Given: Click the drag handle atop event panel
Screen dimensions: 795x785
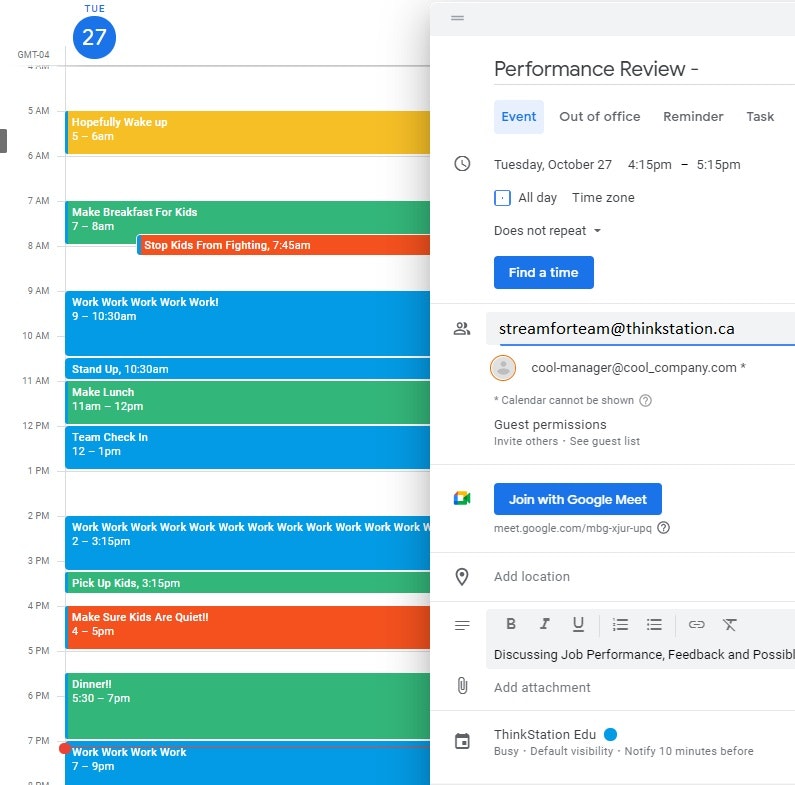Looking at the screenshot, I should (x=457, y=18).
